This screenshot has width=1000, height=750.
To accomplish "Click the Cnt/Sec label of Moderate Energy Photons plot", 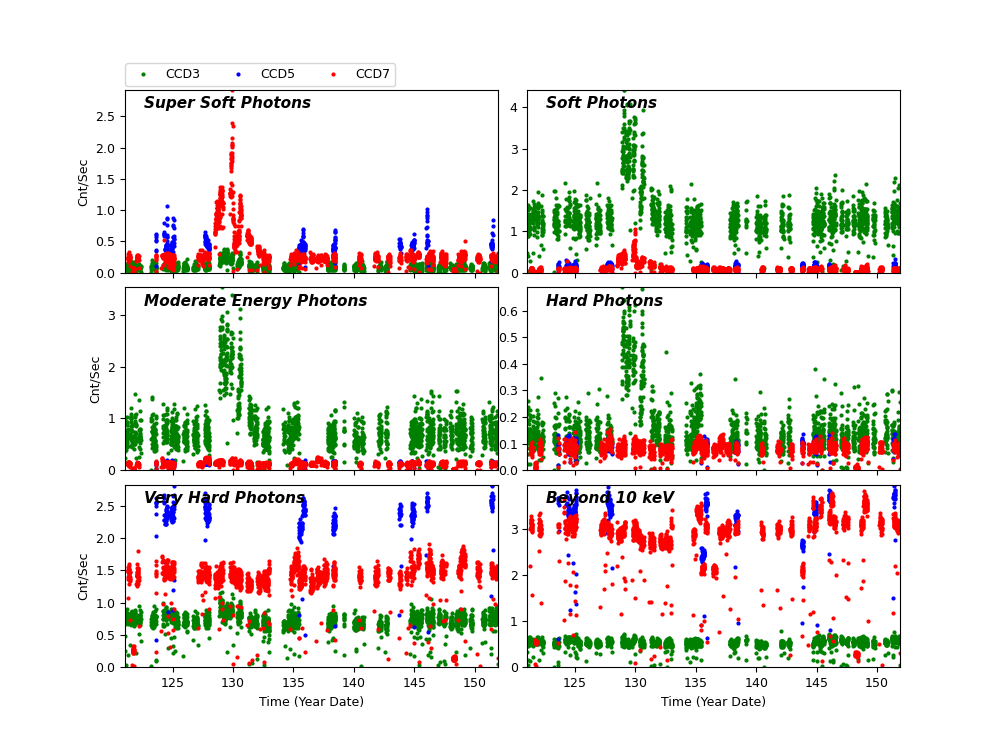I will click(x=96, y=379).
